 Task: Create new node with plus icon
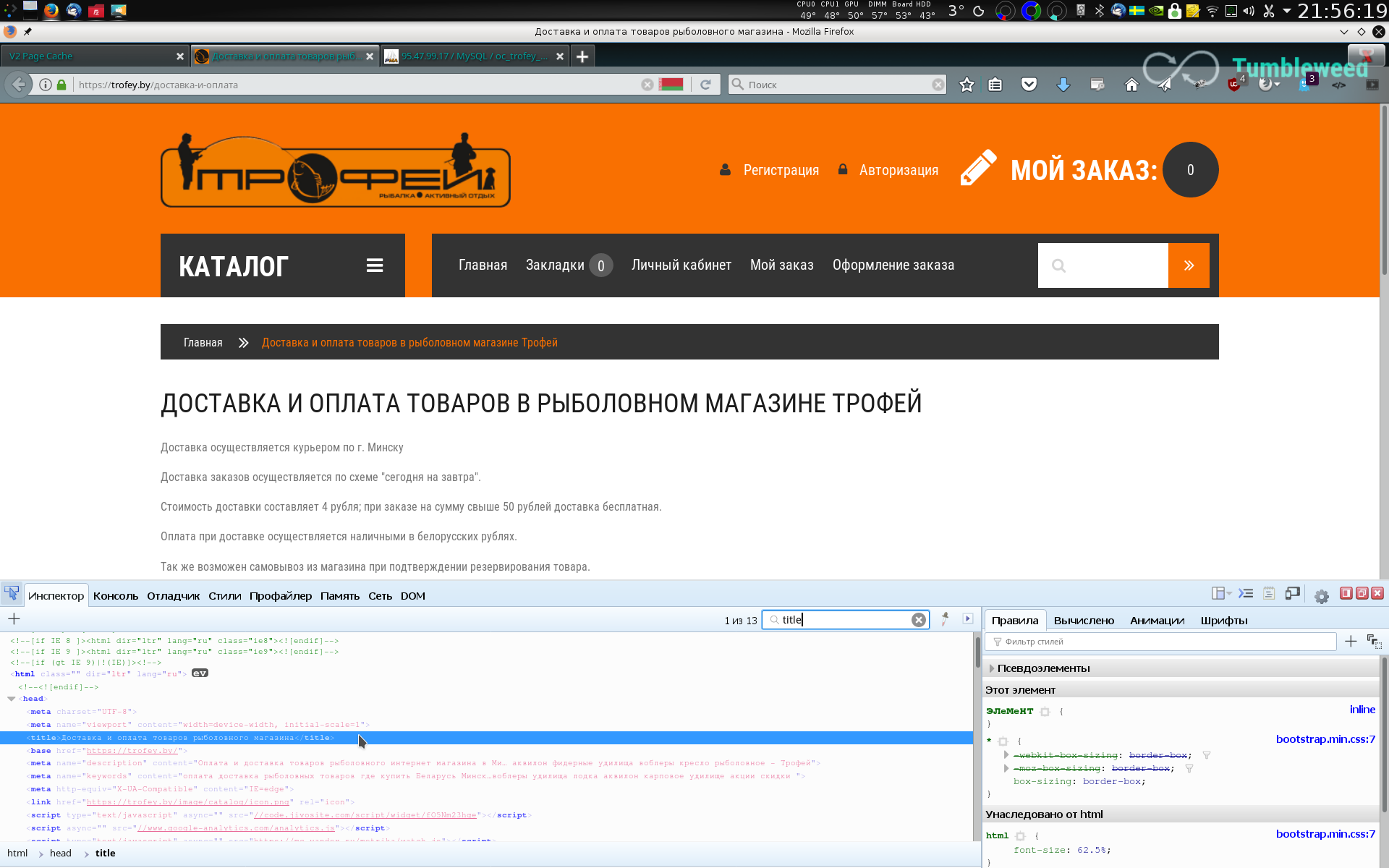[14, 618]
